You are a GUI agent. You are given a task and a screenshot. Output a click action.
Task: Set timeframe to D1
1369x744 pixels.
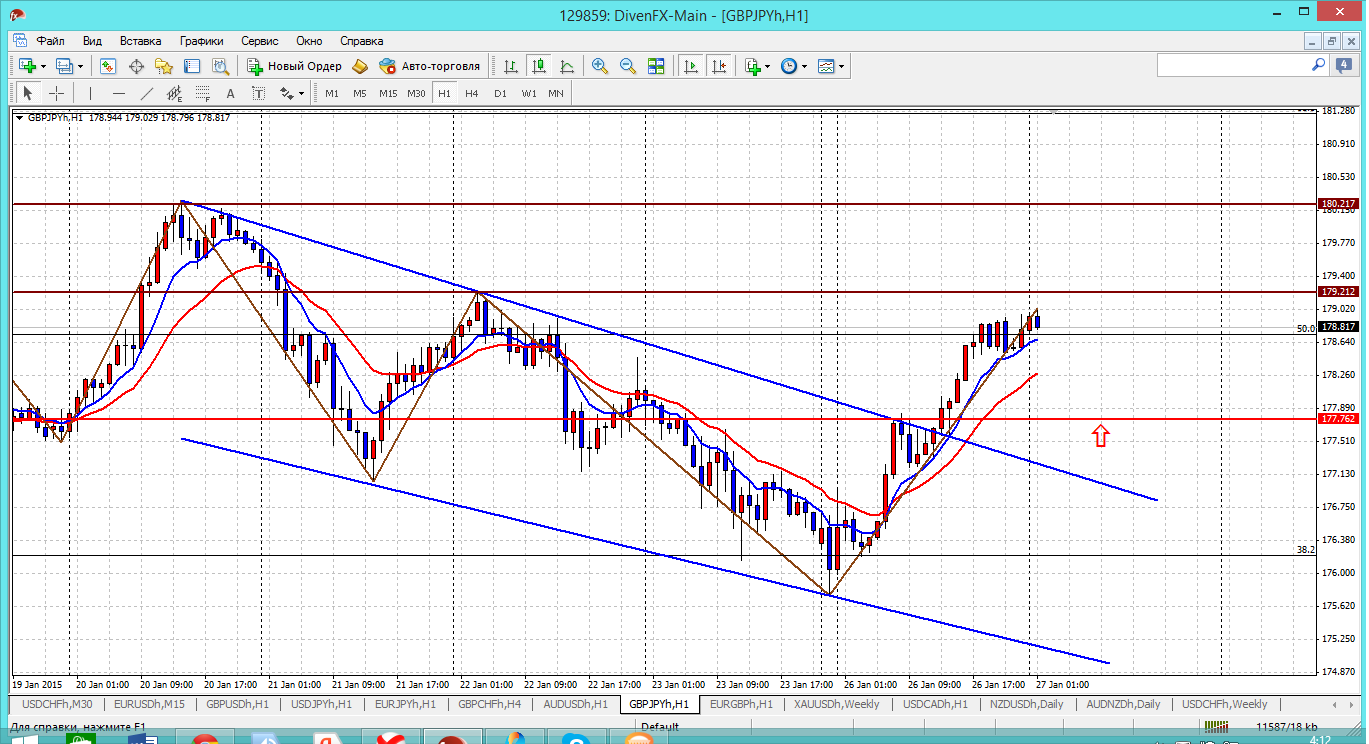tap(500, 93)
